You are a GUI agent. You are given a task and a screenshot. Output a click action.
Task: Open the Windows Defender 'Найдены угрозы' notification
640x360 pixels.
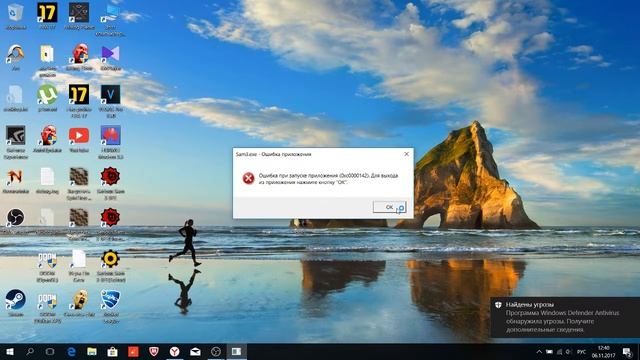565,317
